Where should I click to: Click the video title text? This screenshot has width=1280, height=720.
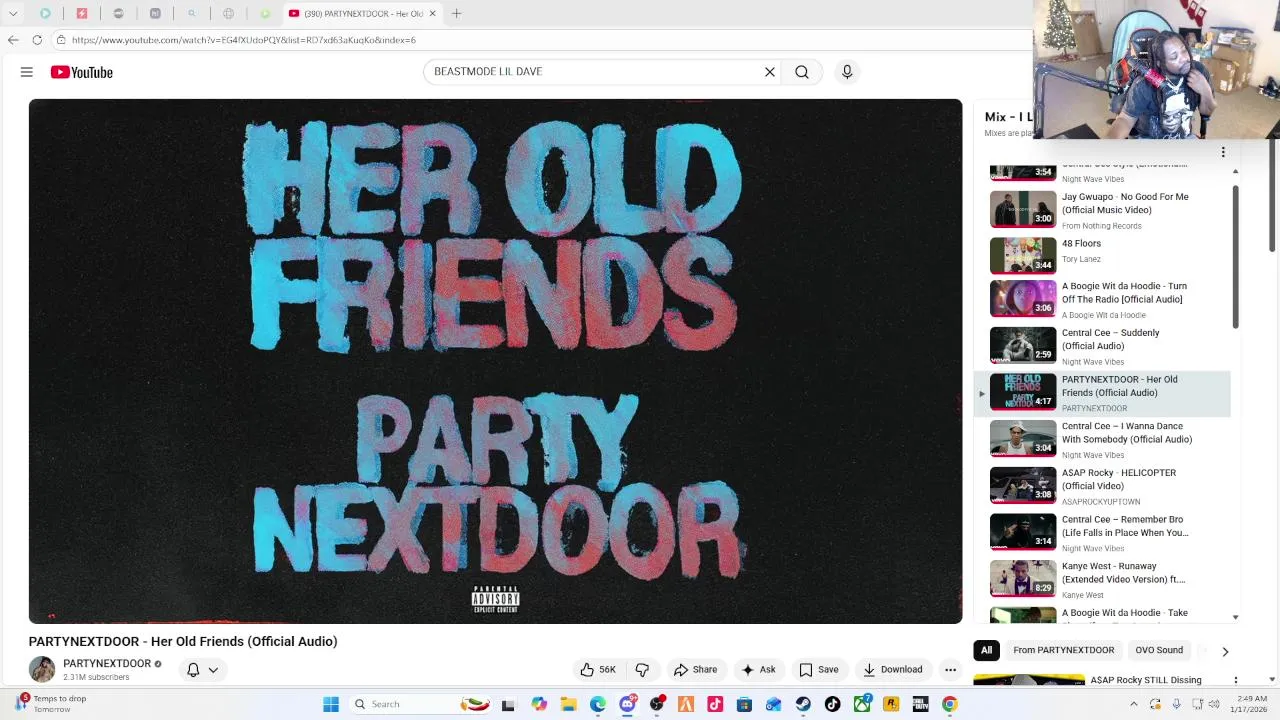tap(183, 642)
